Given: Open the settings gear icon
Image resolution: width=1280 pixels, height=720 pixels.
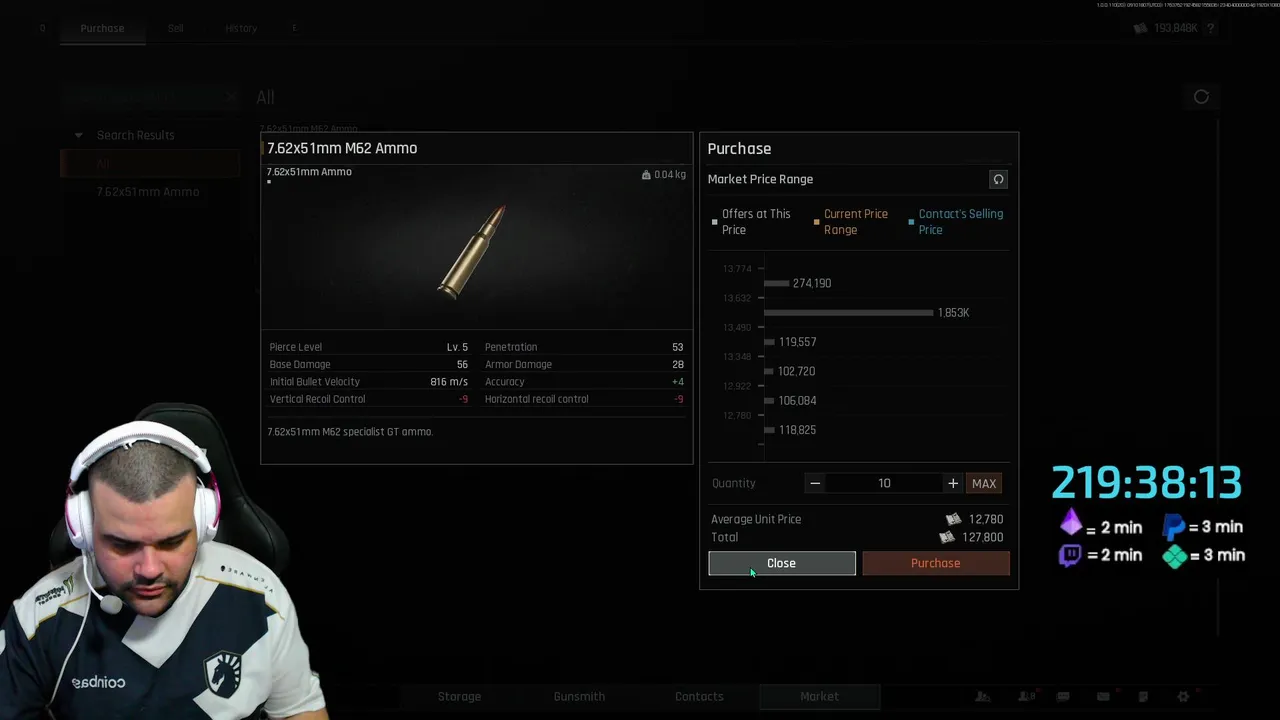Looking at the screenshot, I should coord(1183,696).
